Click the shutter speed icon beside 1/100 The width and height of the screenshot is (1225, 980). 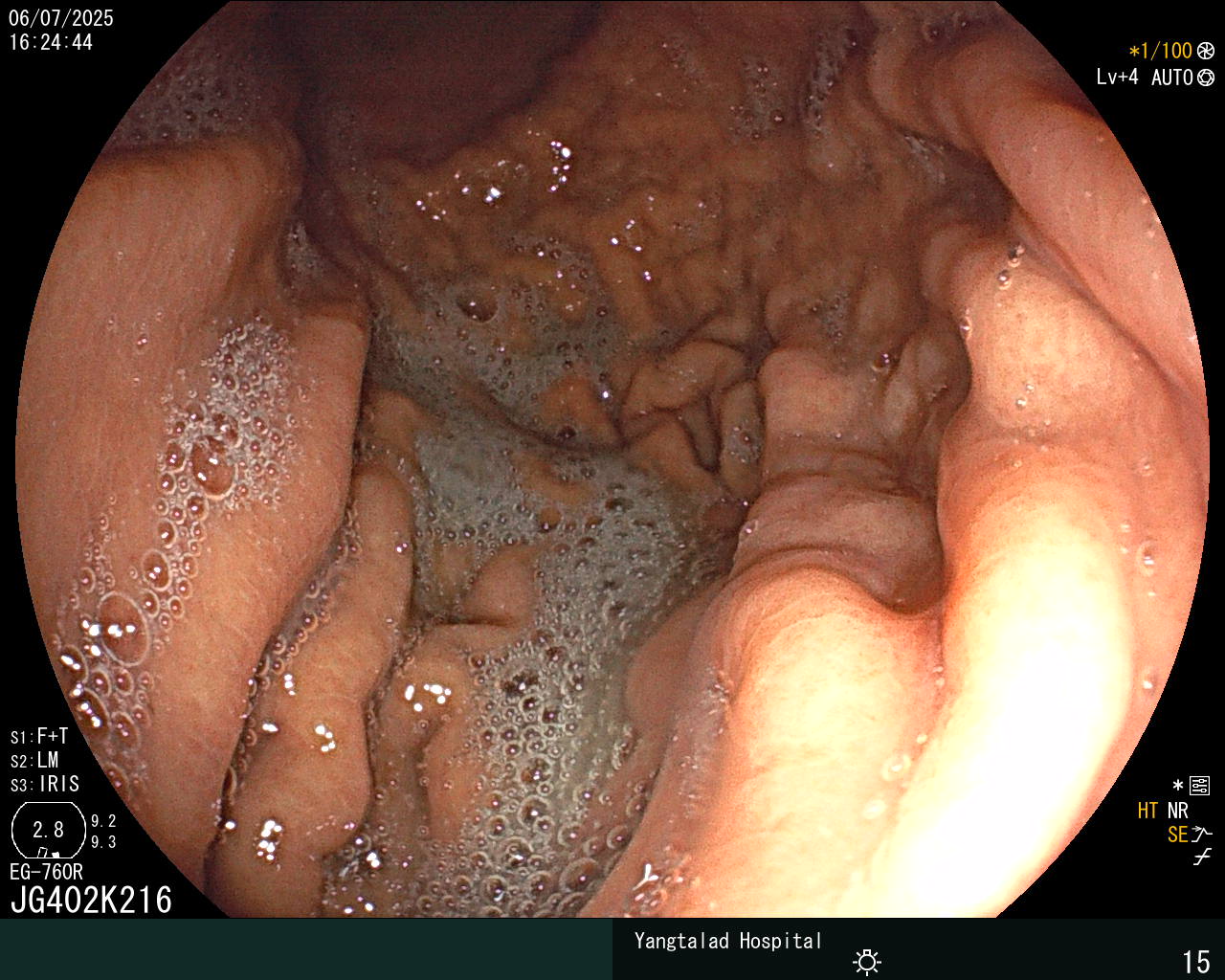coord(1206,52)
